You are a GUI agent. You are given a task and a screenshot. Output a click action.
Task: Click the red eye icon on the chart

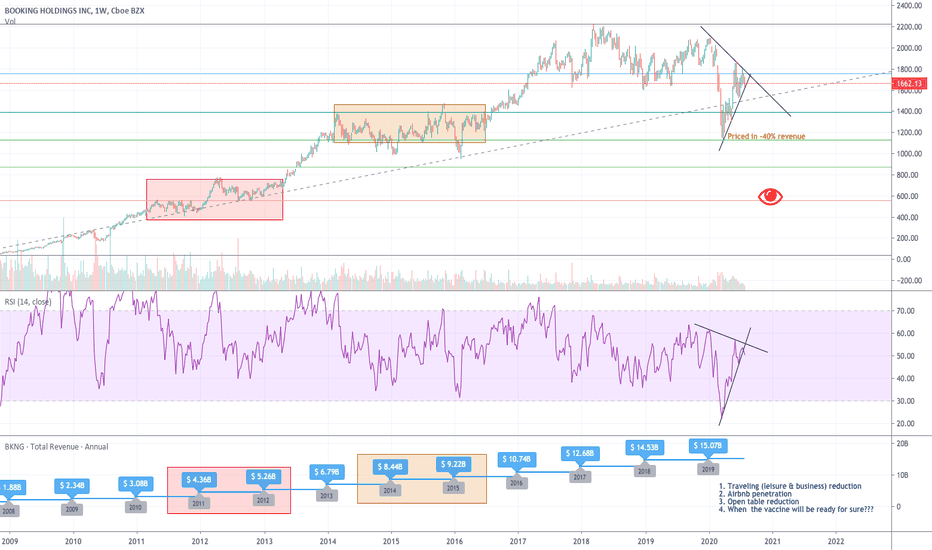pyautogui.click(x=770, y=196)
